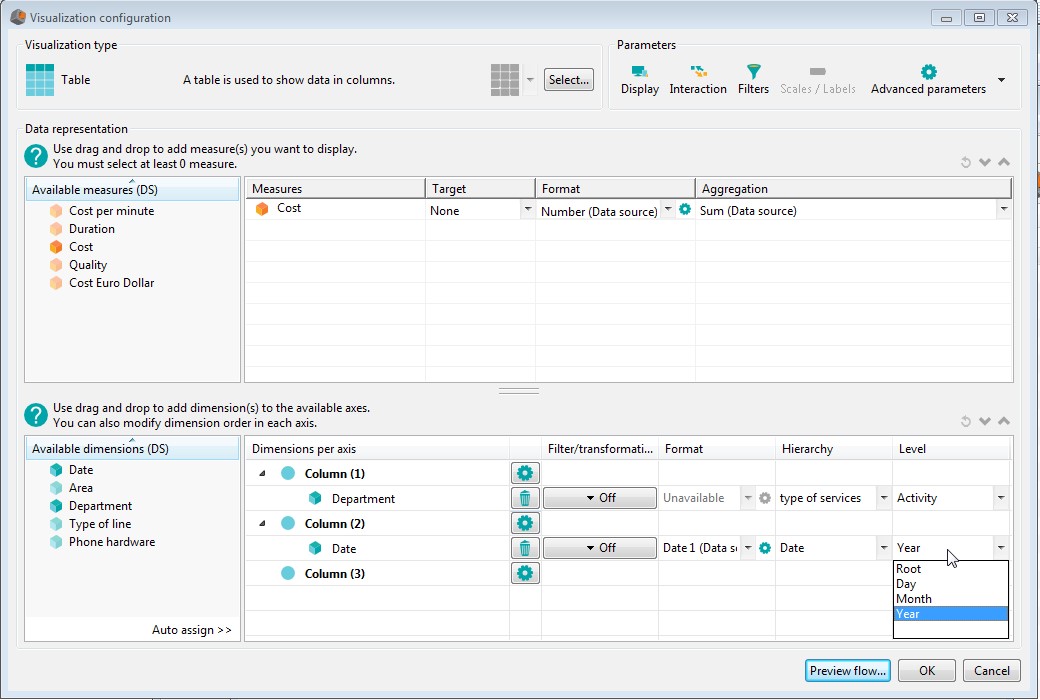This screenshot has height=700, width=1040.
Task: Select the Duration measure
Action: tap(92, 229)
